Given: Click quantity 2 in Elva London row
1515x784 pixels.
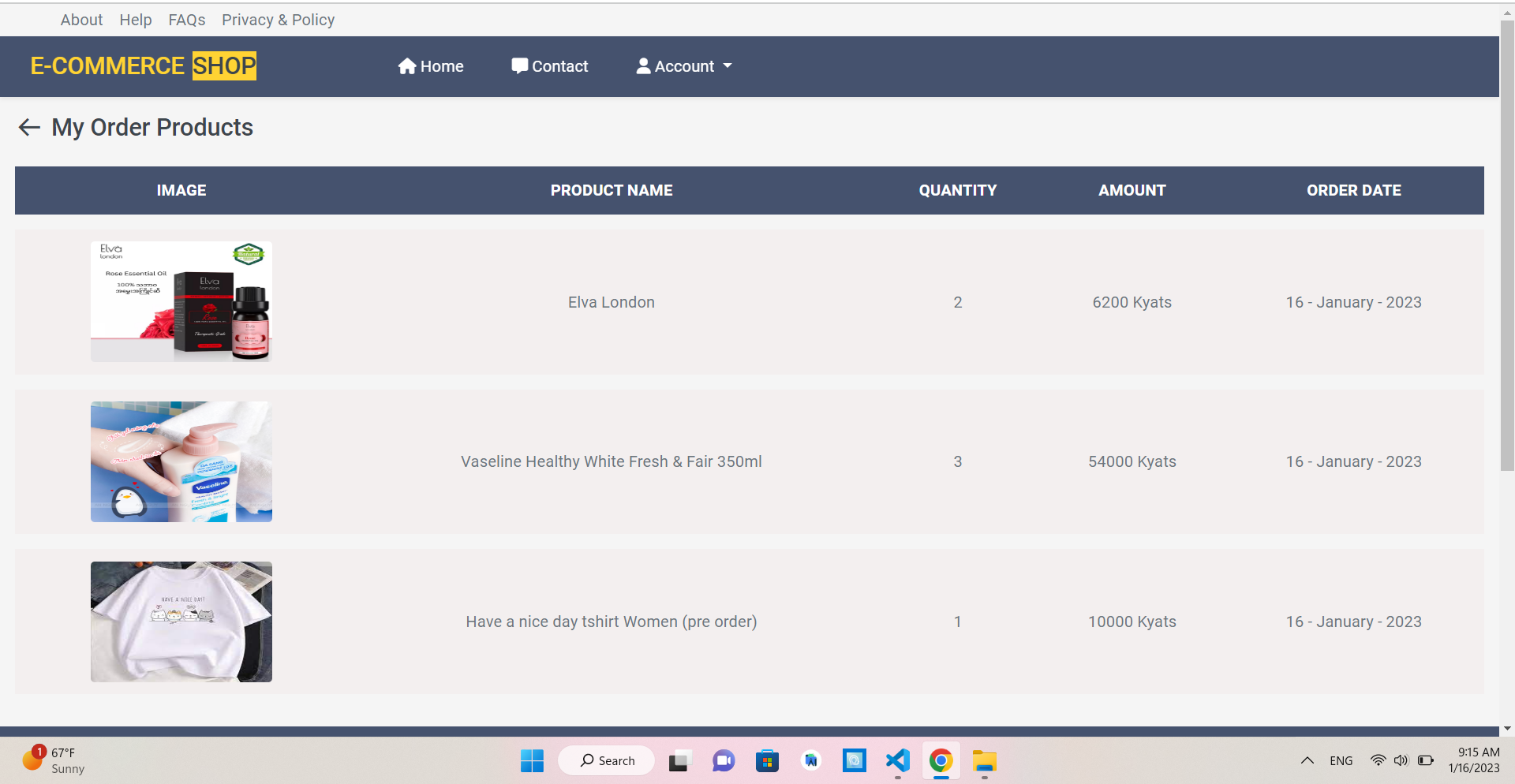Looking at the screenshot, I should (958, 302).
